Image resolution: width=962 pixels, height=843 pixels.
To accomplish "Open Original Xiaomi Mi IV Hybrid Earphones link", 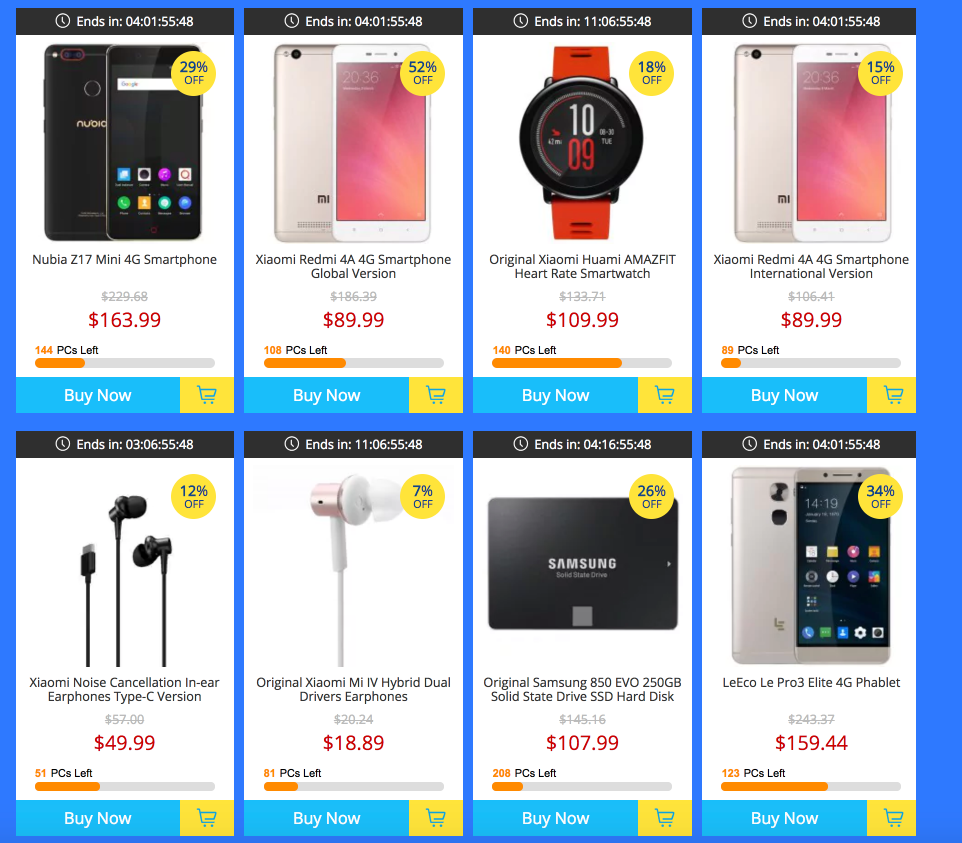I will click(353, 690).
